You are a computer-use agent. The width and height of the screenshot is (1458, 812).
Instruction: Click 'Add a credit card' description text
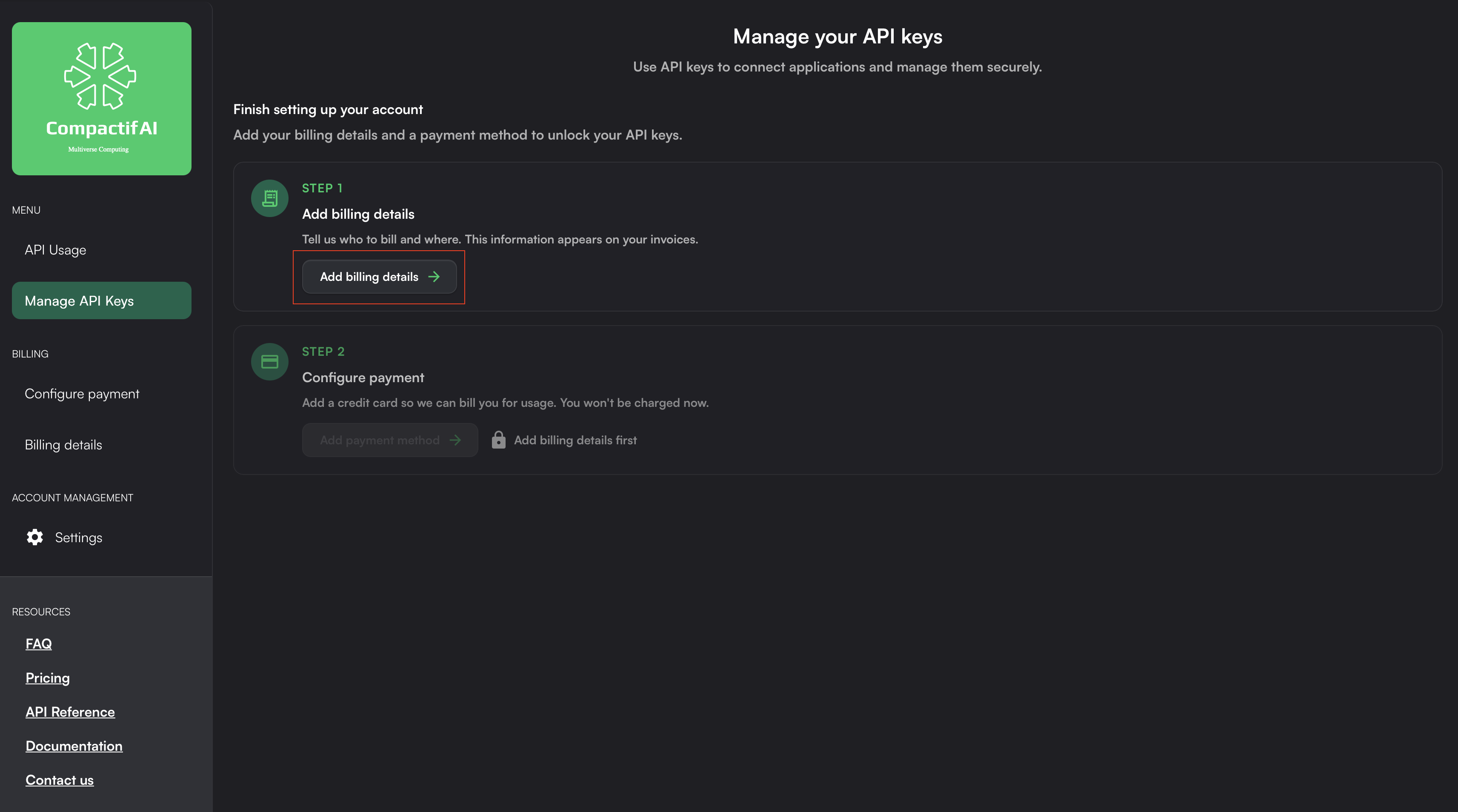(x=506, y=403)
